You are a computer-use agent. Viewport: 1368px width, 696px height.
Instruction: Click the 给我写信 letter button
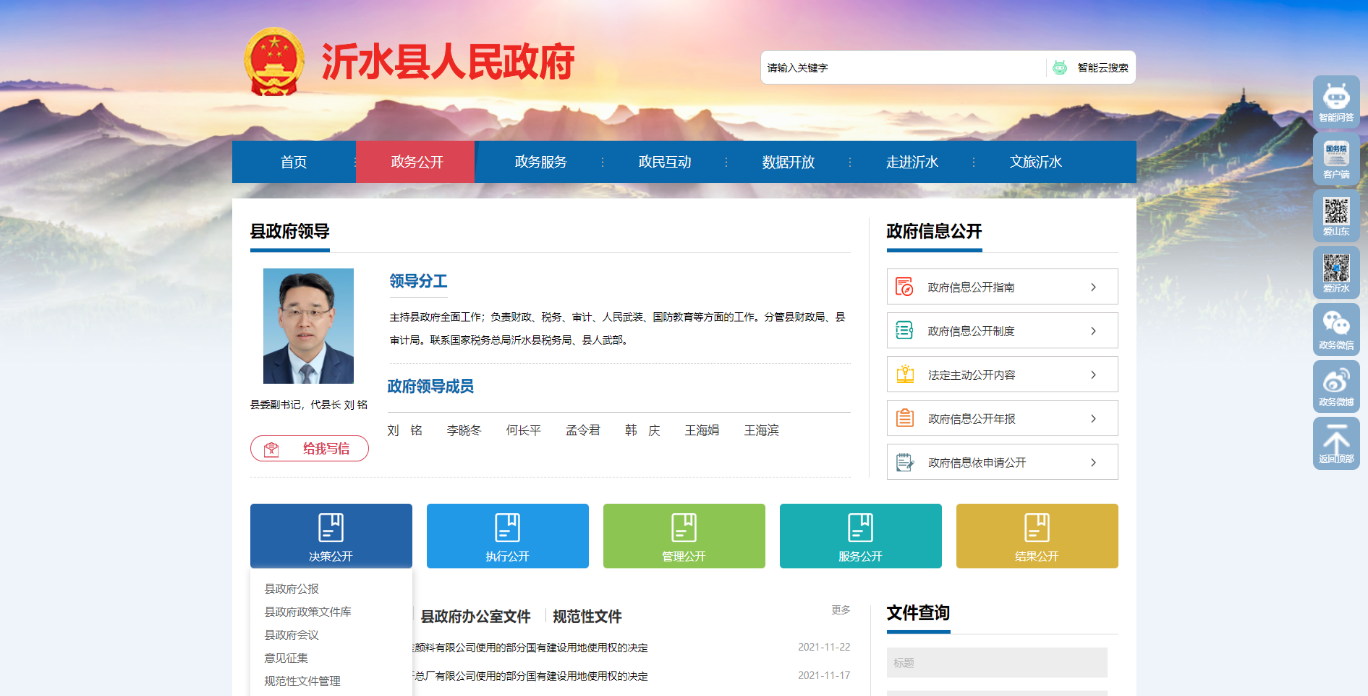pos(309,449)
